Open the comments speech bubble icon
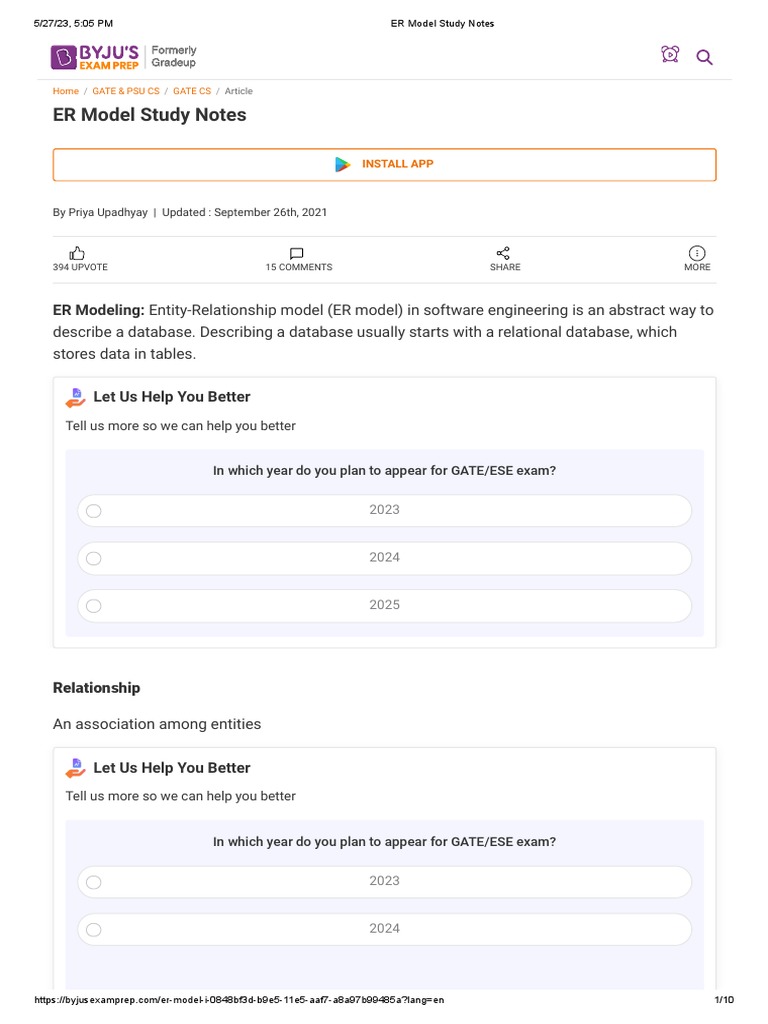768x1024 pixels. tap(297, 253)
